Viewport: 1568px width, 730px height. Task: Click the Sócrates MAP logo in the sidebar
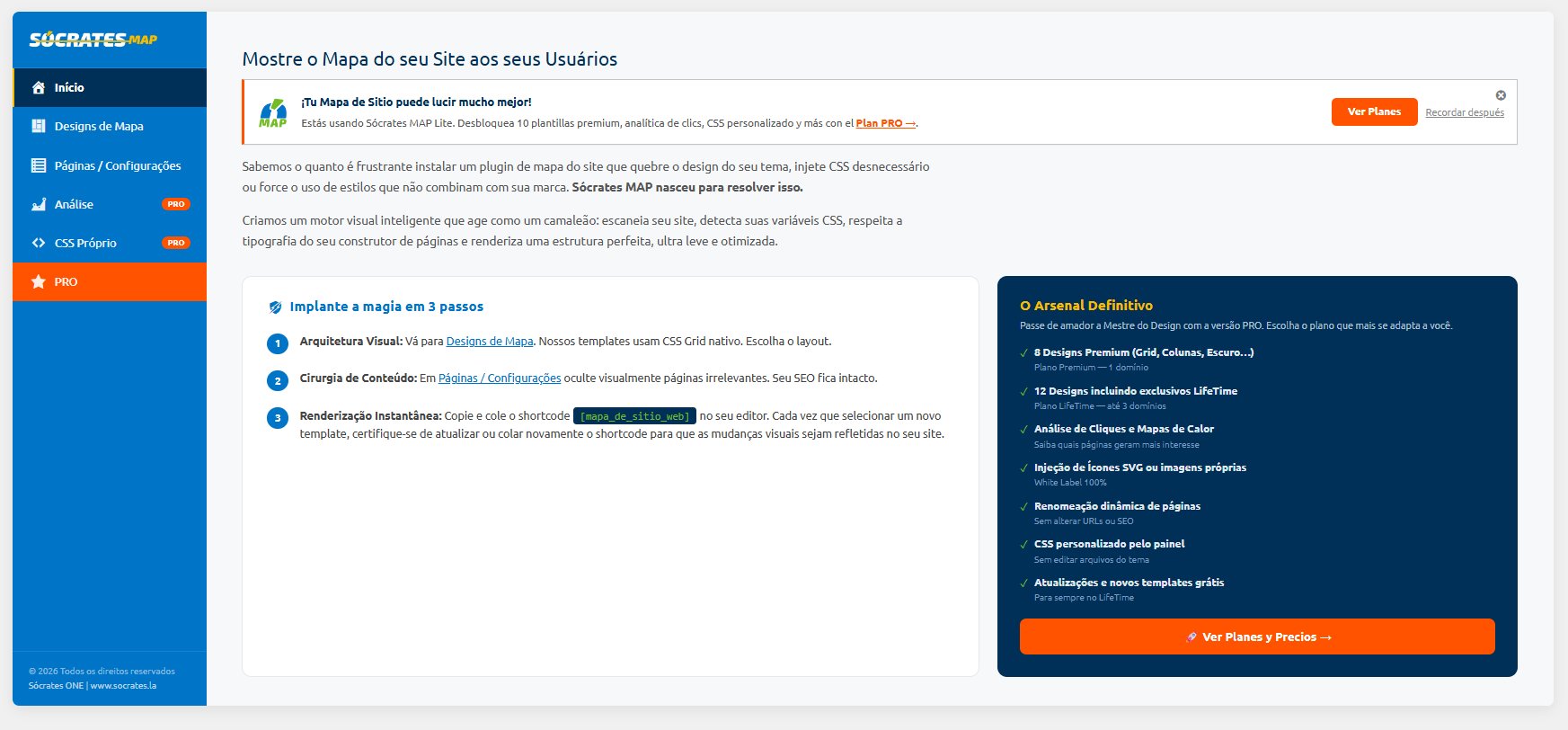point(93,40)
